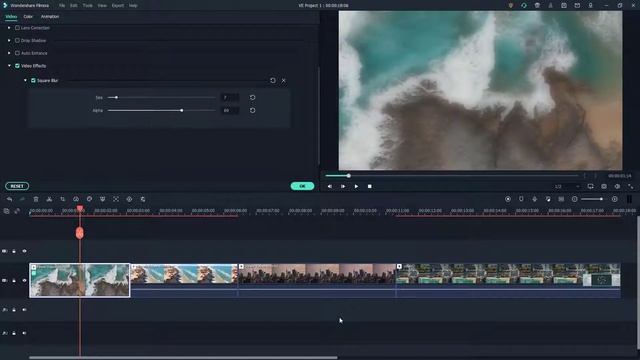Lock the video track containing the clips
640x360 pixels.
tap(14, 280)
